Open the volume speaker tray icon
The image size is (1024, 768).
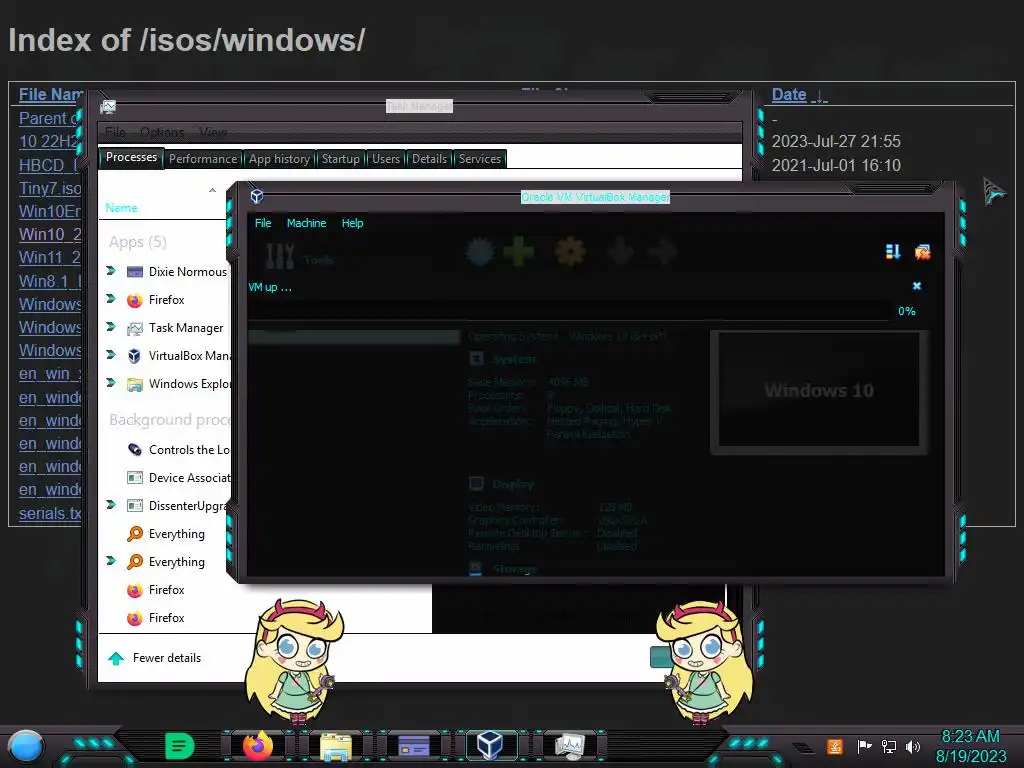pyautogui.click(x=913, y=746)
